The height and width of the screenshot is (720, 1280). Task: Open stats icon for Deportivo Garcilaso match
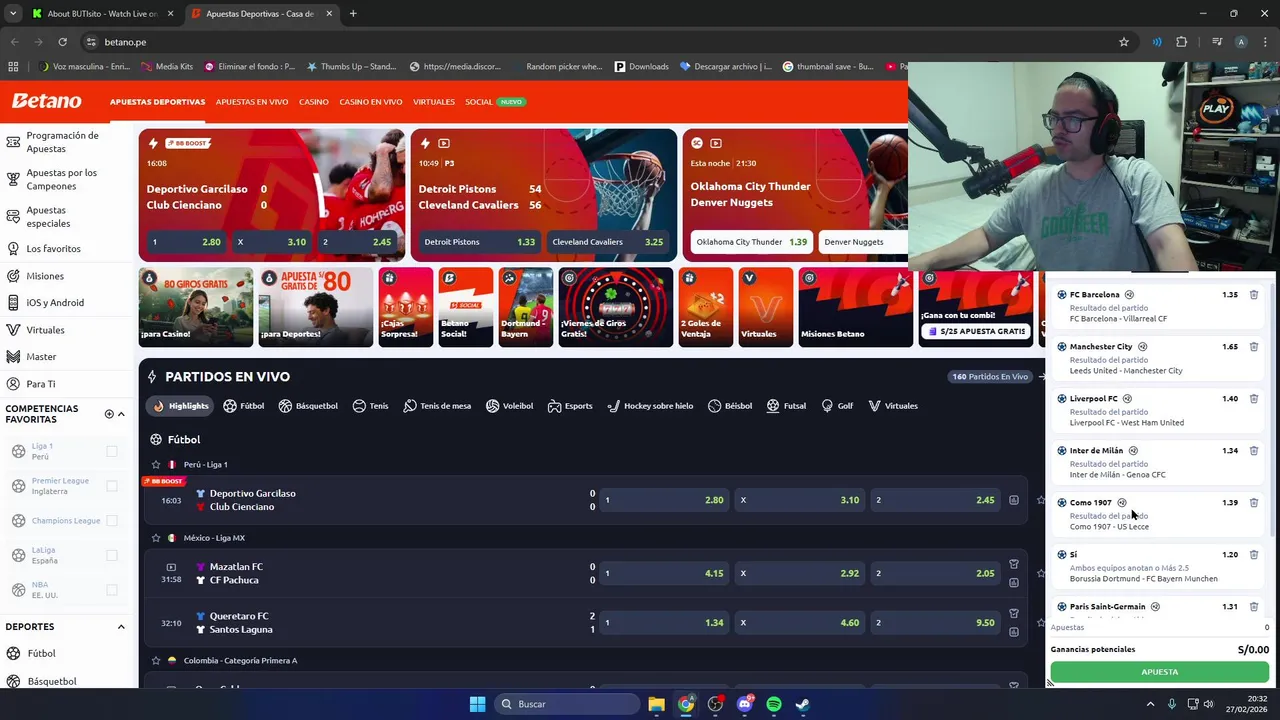[1013, 500]
